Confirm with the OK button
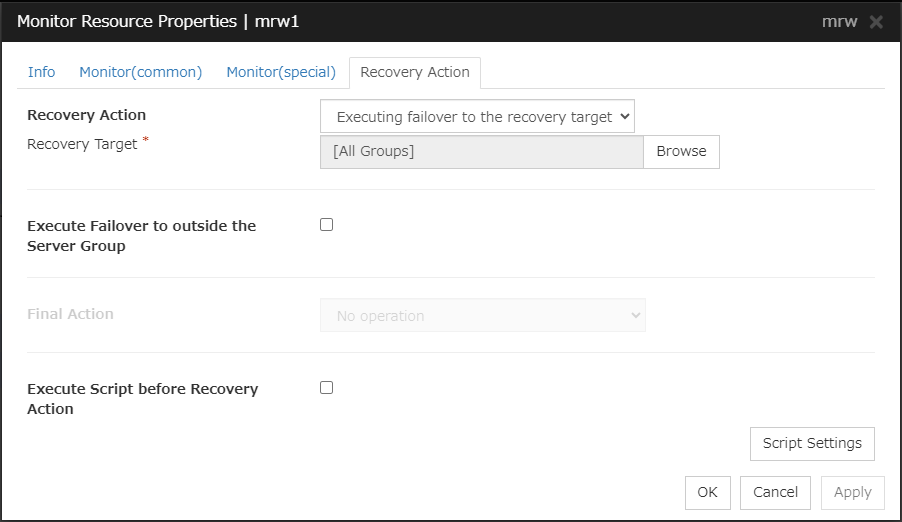The width and height of the screenshot is (902, 522). click(708, 492)
